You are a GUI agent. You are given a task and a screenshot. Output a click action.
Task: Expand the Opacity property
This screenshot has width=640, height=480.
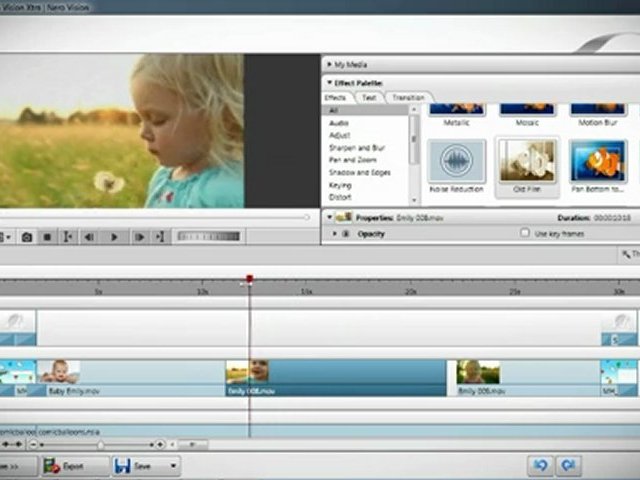pyautogui.click(x=334, y=233)
